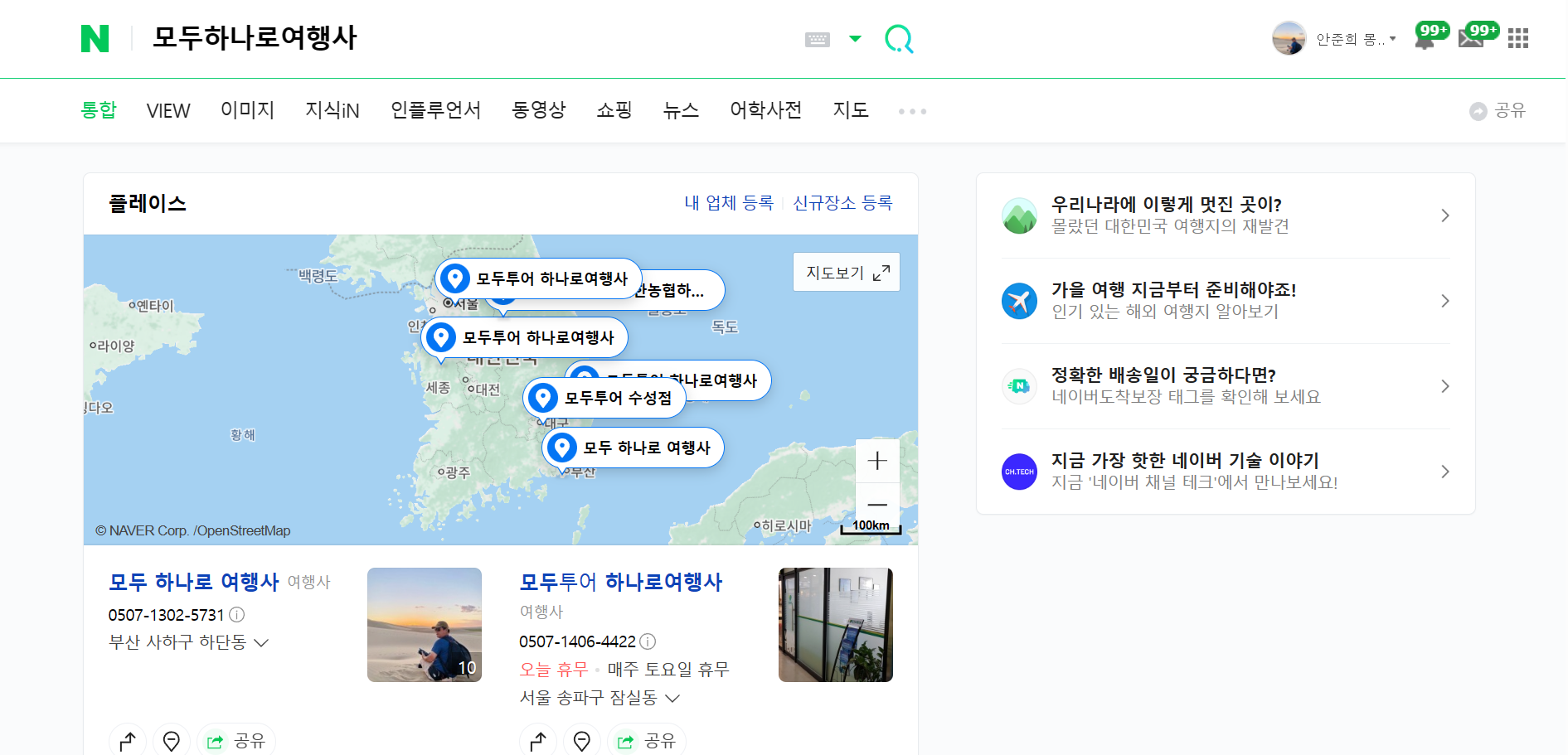Viewport: 1568px width, 755px height.
Task: Click location pin icon for 모두 하나로 여행사
Action: [172, 741]
